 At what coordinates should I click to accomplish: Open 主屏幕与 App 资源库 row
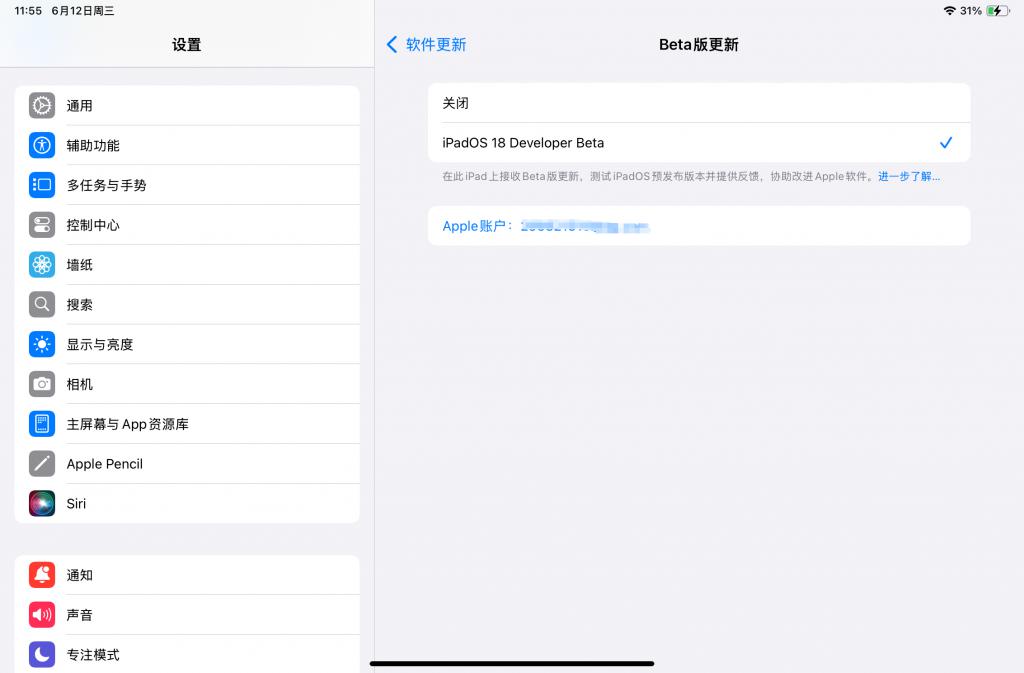coord(187,424)
